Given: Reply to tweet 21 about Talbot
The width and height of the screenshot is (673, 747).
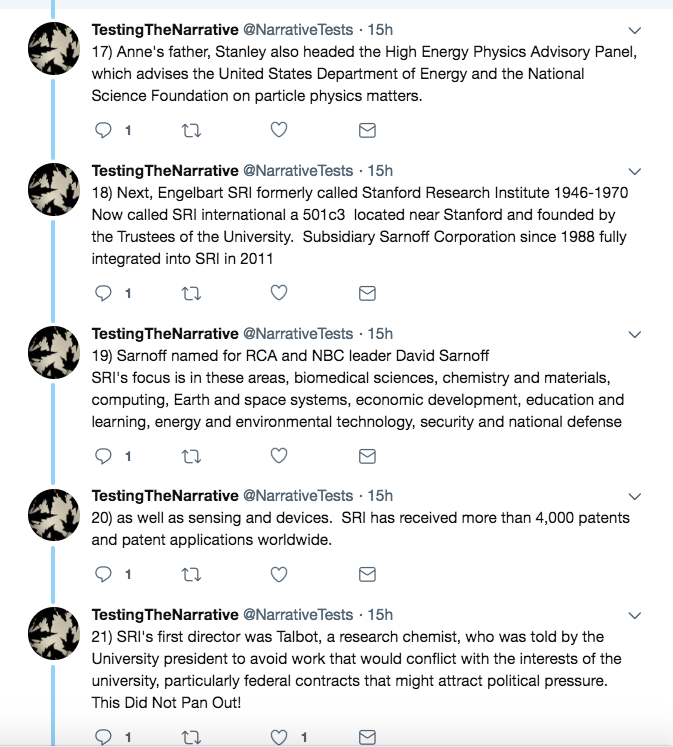Looking at the screenshot, I should coord(103,737).
